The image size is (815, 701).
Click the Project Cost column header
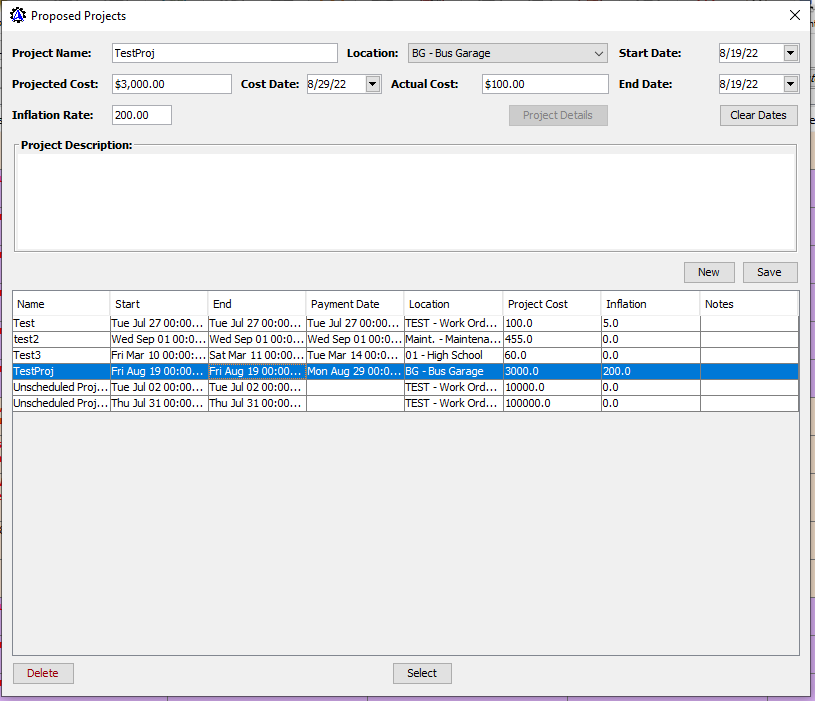(x=551, y=304)
